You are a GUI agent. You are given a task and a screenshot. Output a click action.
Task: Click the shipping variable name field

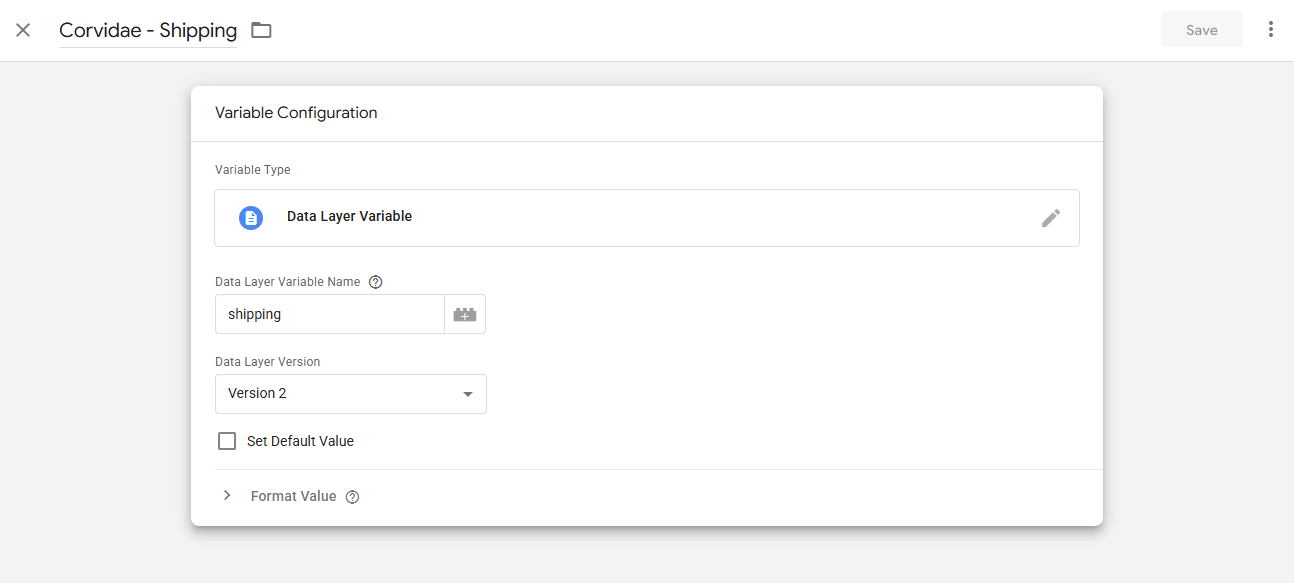[330, 314]
